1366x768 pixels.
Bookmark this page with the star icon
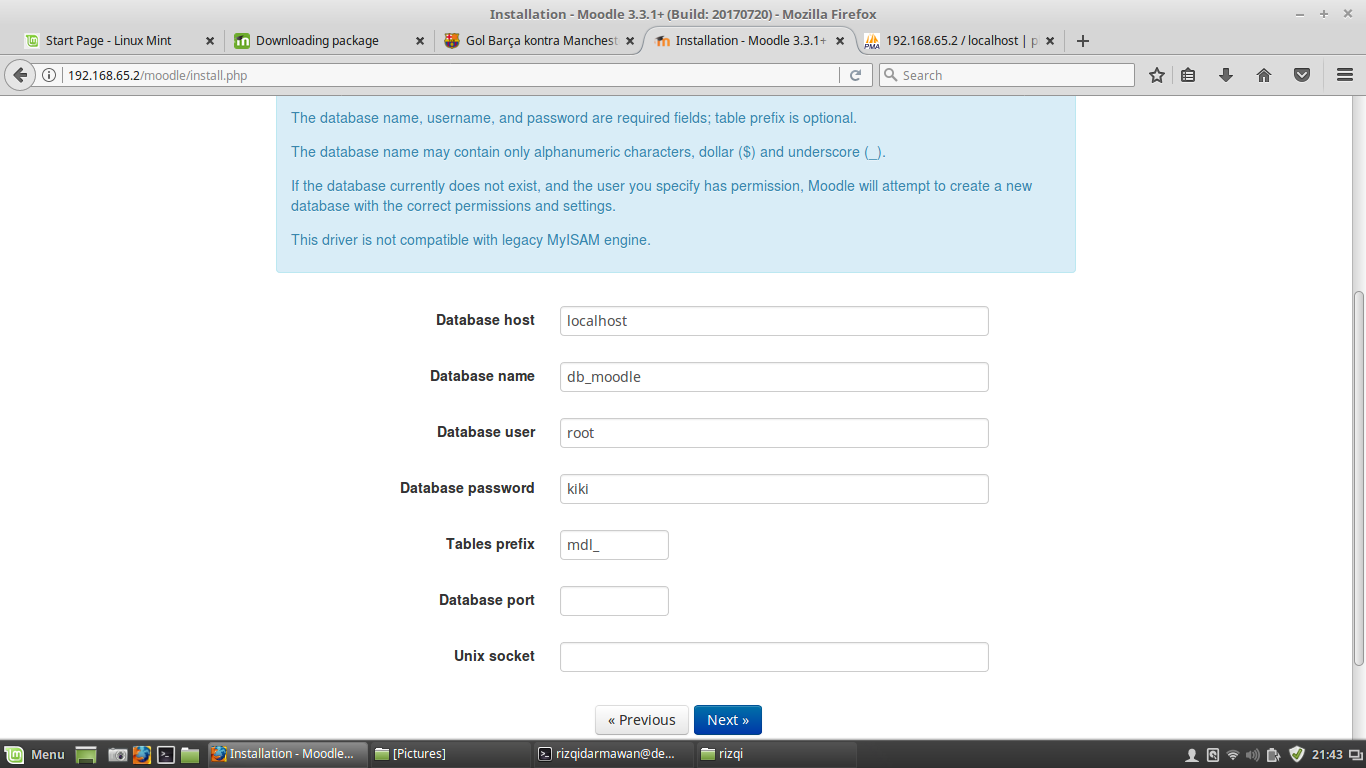click(x=1156, y=74)
